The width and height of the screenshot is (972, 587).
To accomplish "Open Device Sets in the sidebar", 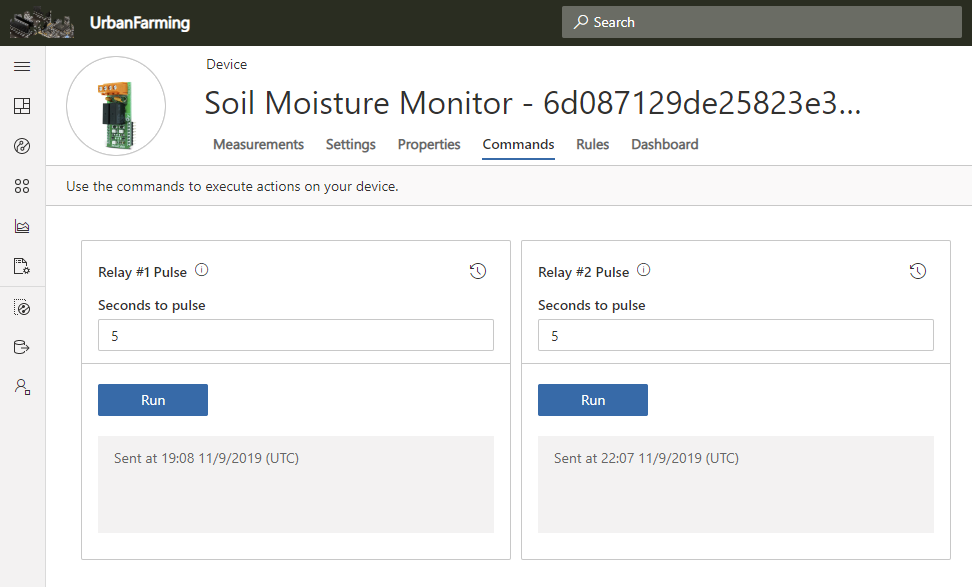I will click(22, 186).
